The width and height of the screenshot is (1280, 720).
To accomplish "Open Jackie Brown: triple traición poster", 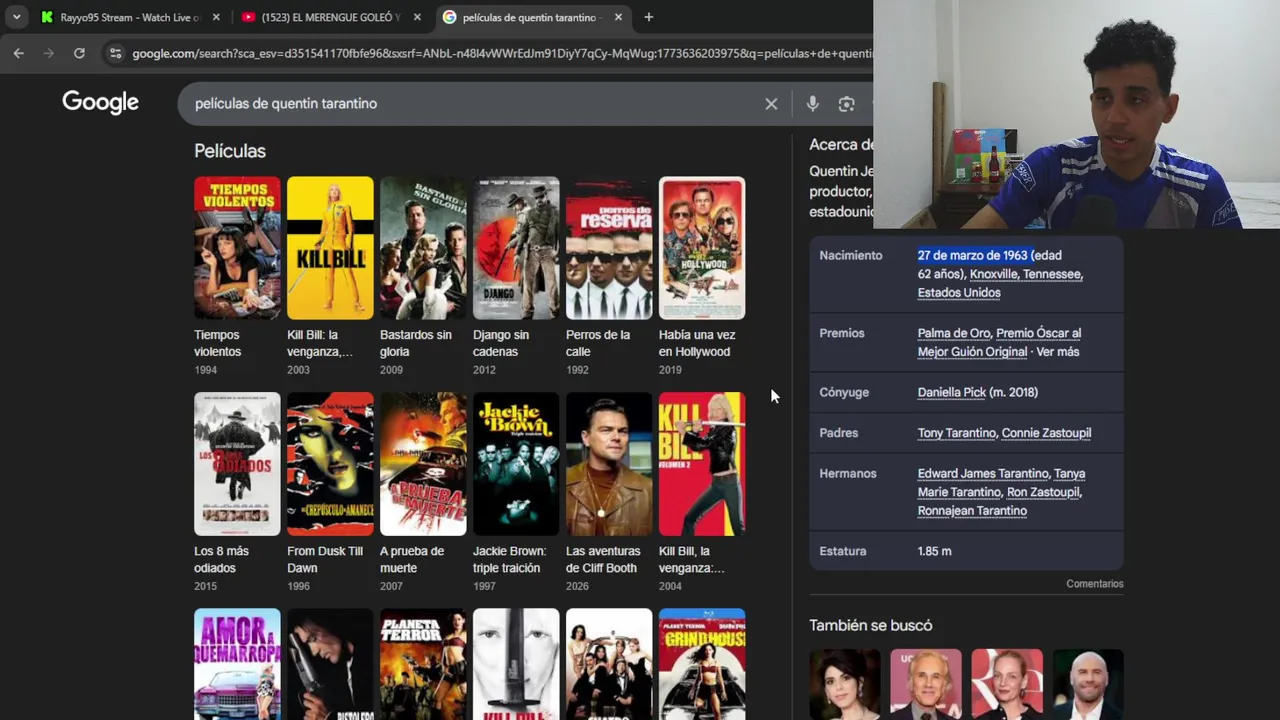I will point(516,464).
